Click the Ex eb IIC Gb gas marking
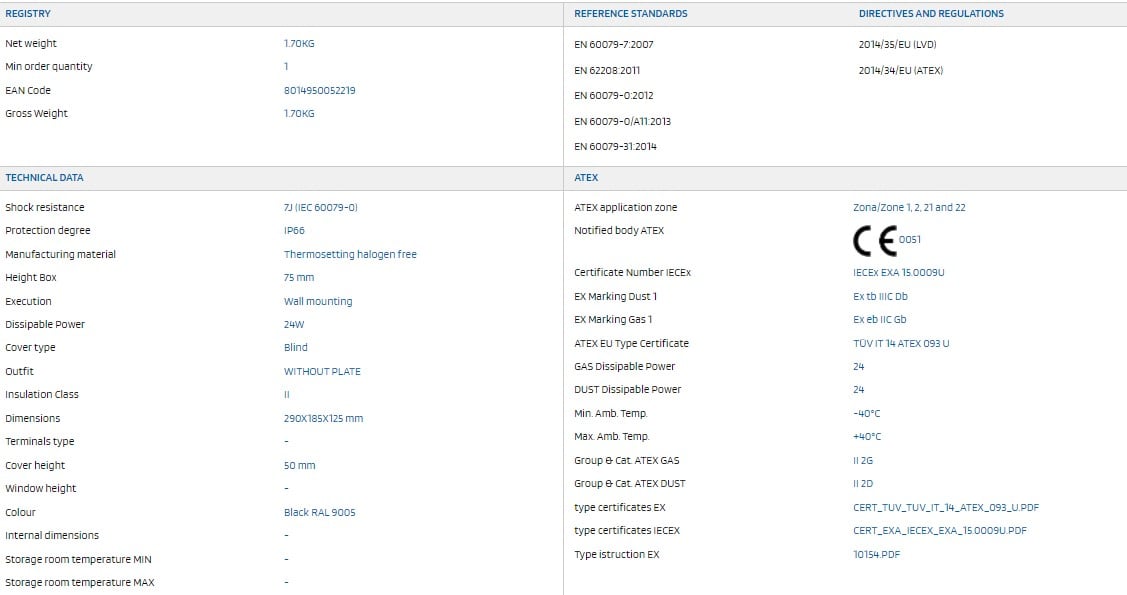 [x=880, y=320]
